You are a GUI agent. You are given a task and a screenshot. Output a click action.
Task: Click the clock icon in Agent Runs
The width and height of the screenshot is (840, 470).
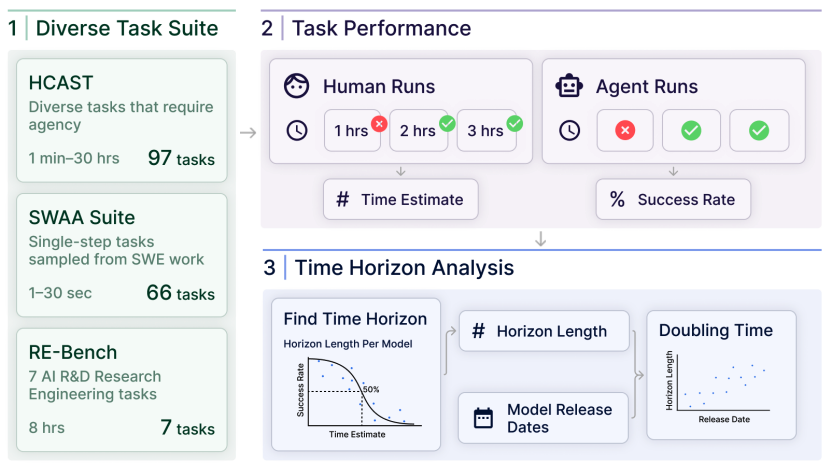tap(569, 130)
